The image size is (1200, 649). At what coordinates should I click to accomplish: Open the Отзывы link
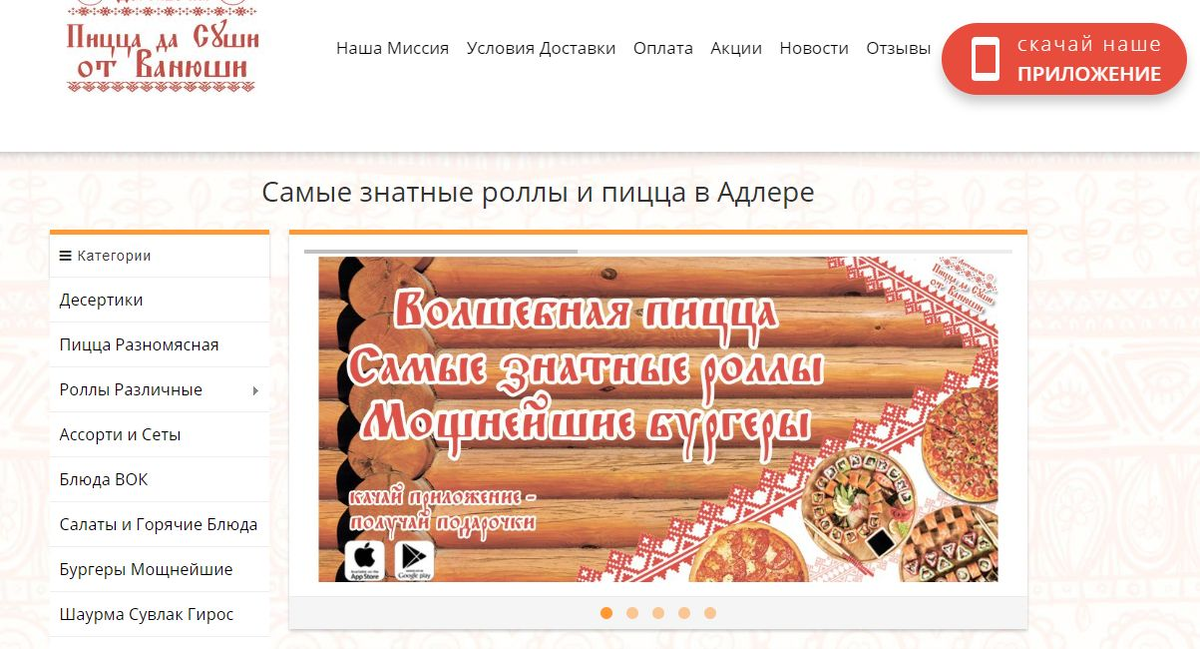[898, 48]
